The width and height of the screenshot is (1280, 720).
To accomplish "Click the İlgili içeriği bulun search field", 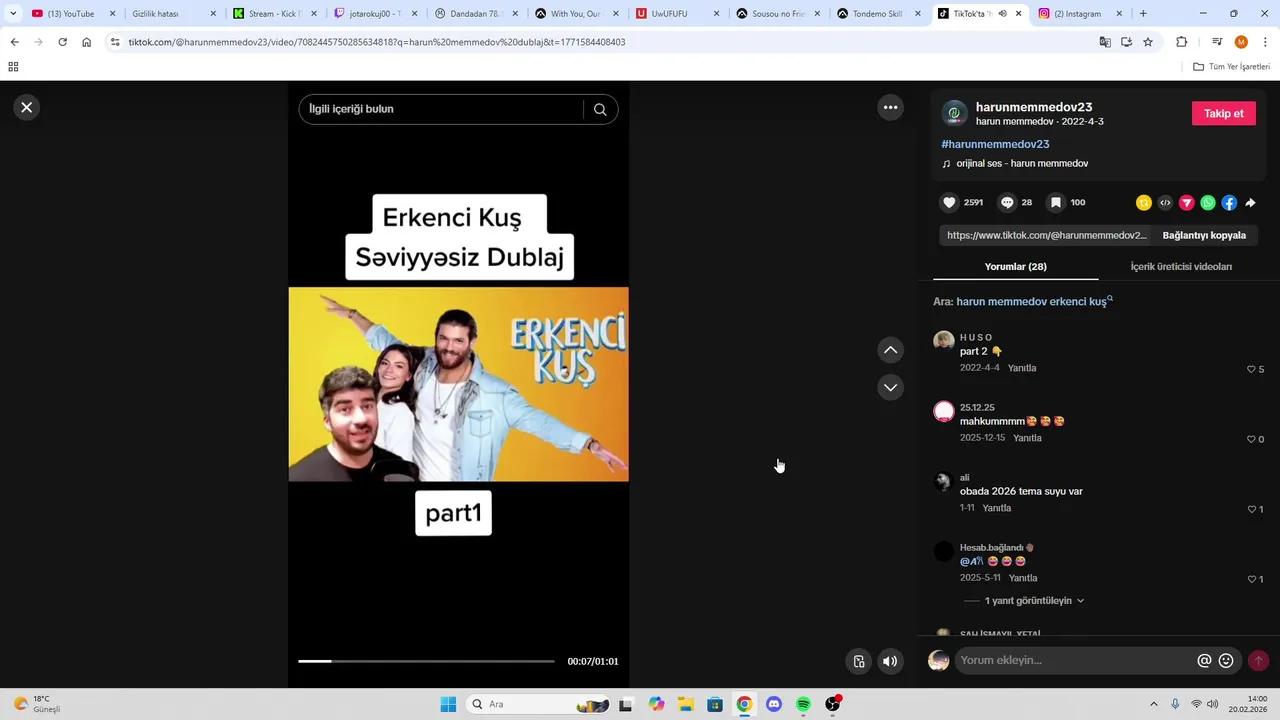I will (x=440, y=109).
